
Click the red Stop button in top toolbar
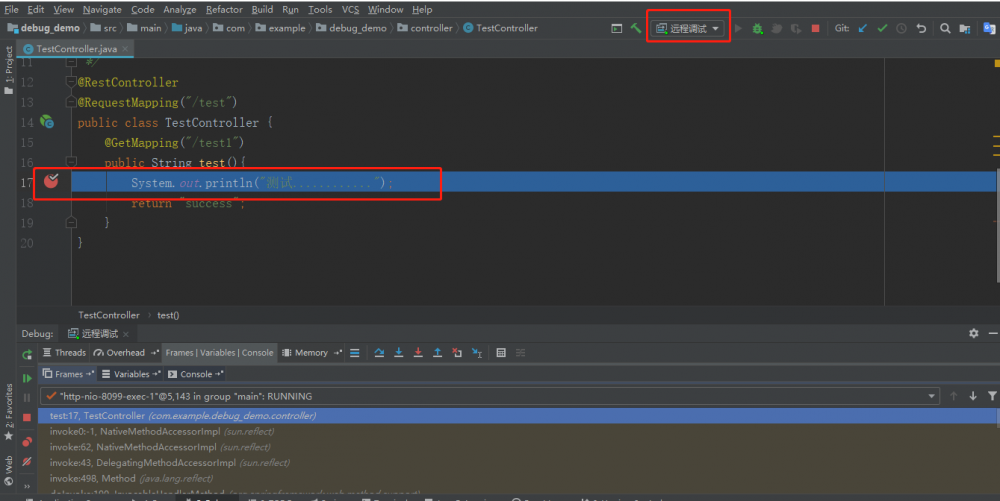click(815, 28)
